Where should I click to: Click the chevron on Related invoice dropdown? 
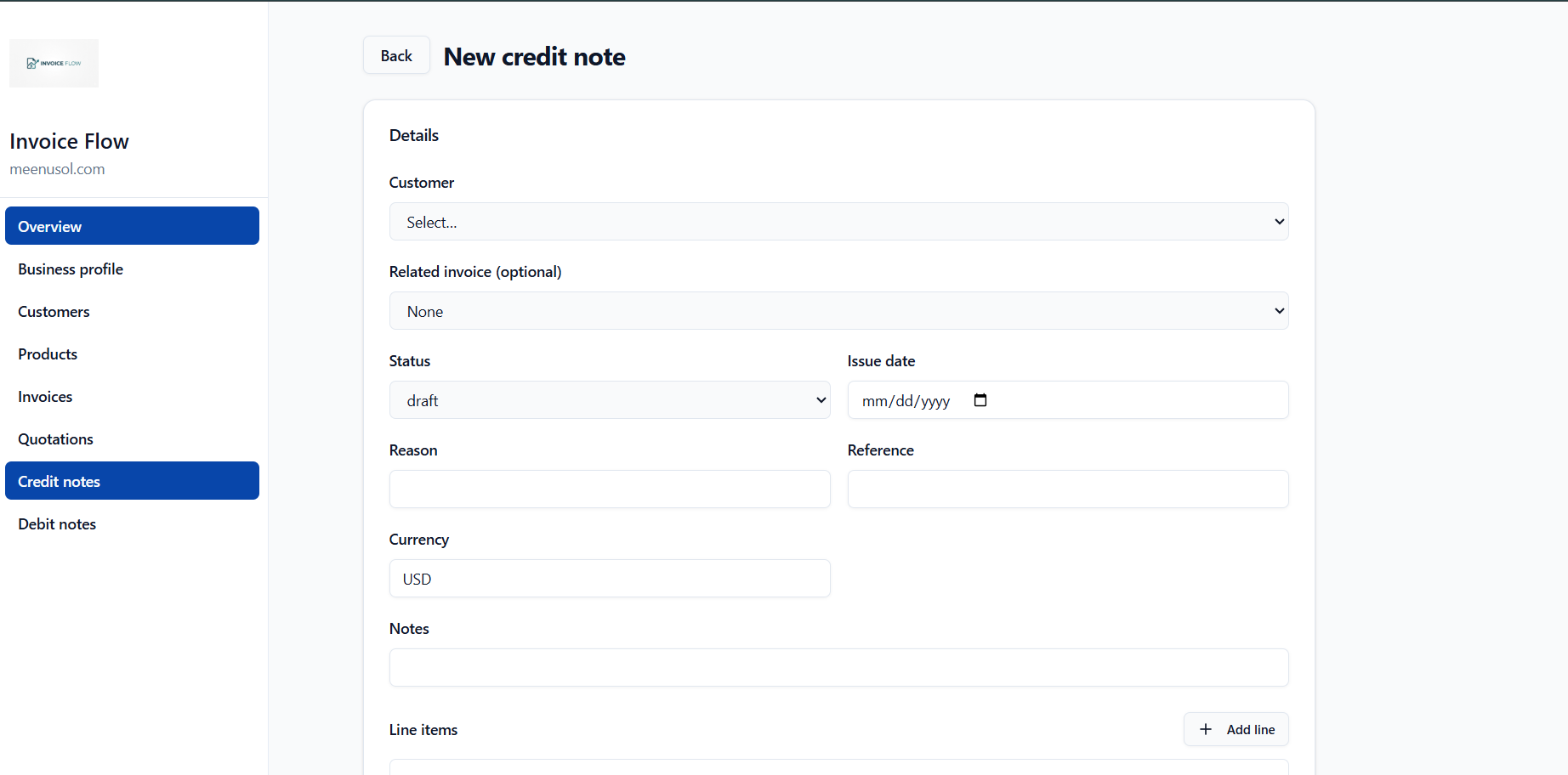[1278, 310]
